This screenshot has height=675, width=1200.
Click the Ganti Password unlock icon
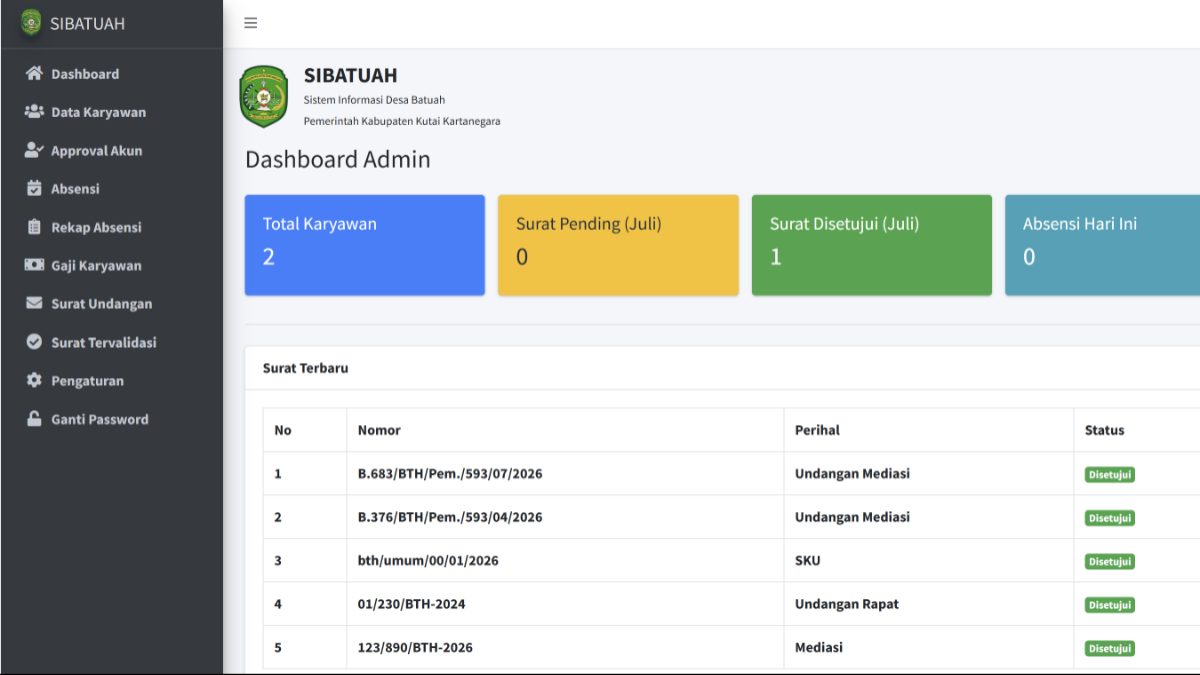click(34, 419)
